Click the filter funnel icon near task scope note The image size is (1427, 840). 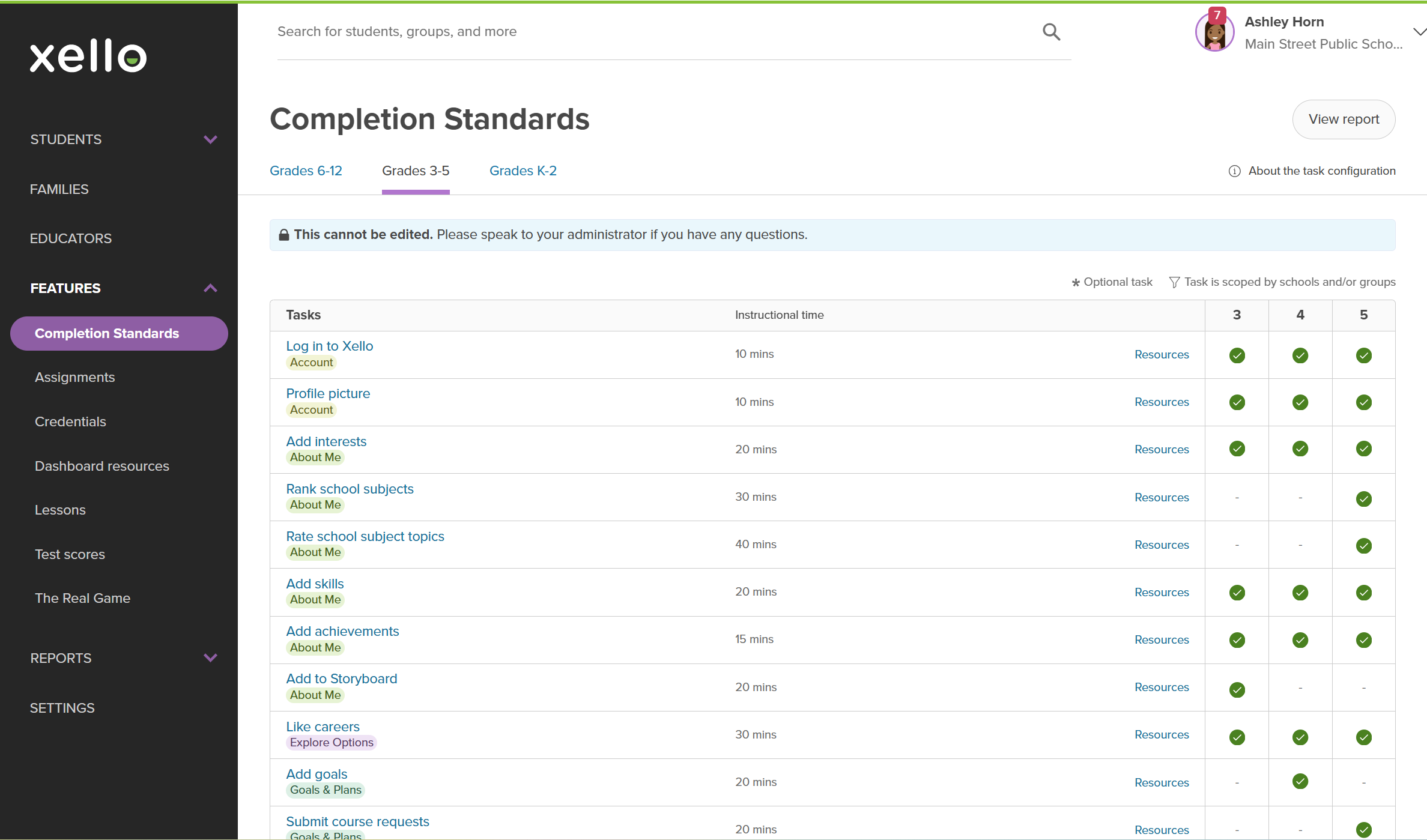pos(1174,282)
